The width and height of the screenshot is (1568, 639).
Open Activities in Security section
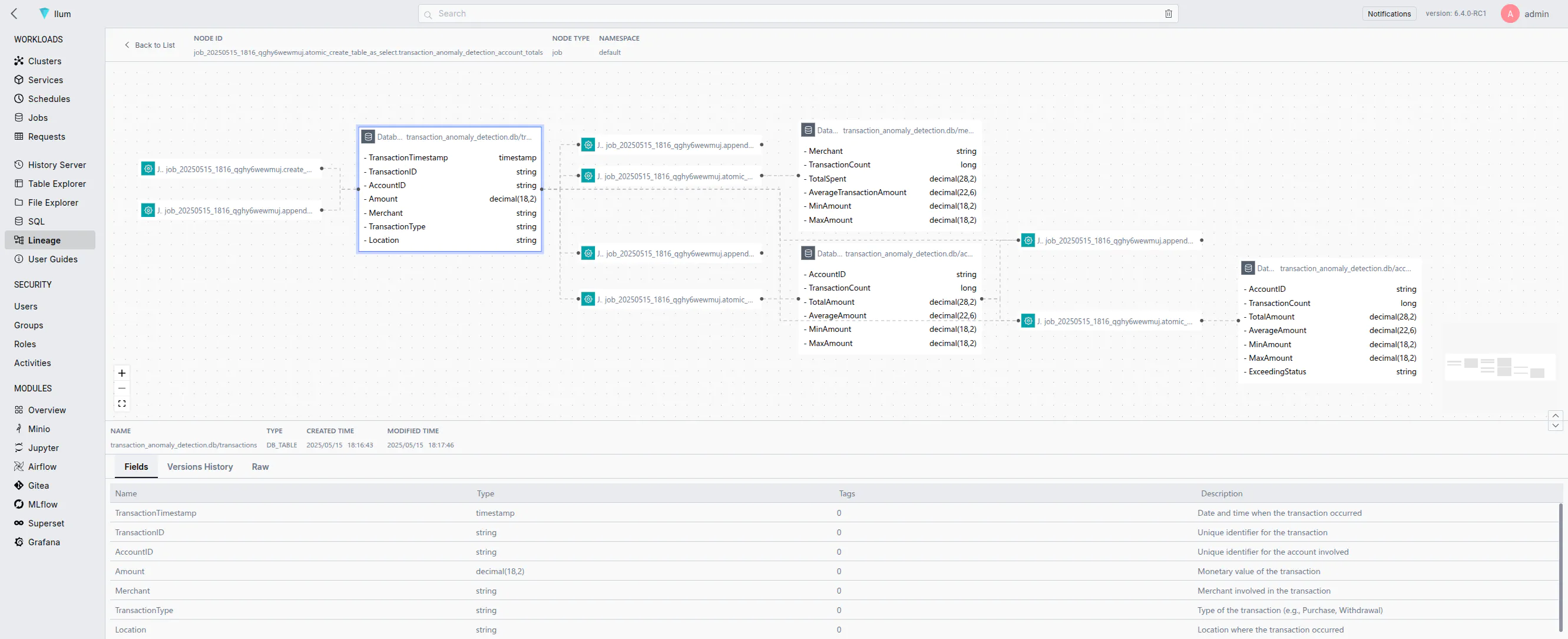point(32,363)
